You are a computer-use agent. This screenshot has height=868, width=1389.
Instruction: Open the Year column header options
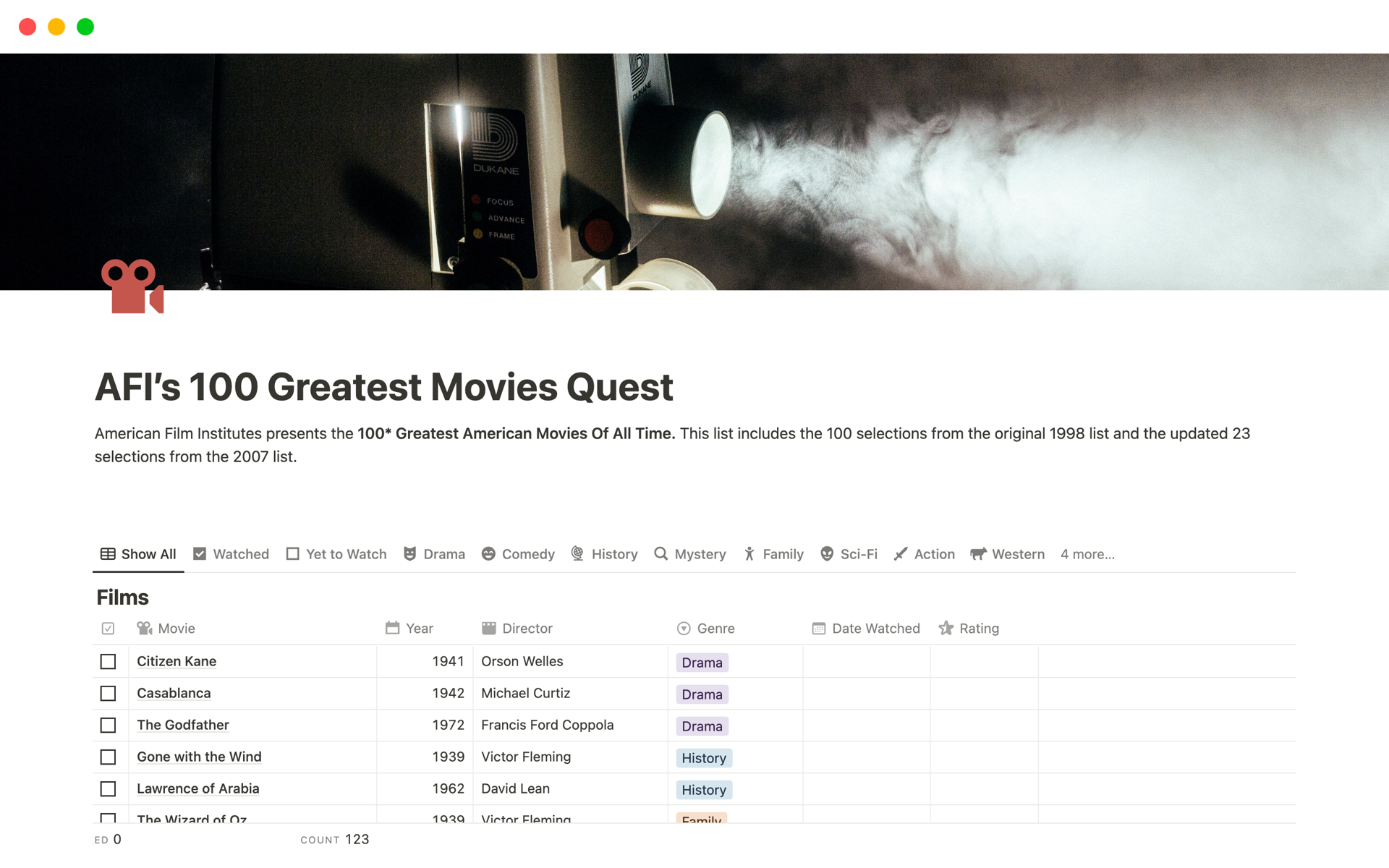(x=418, y=629)
